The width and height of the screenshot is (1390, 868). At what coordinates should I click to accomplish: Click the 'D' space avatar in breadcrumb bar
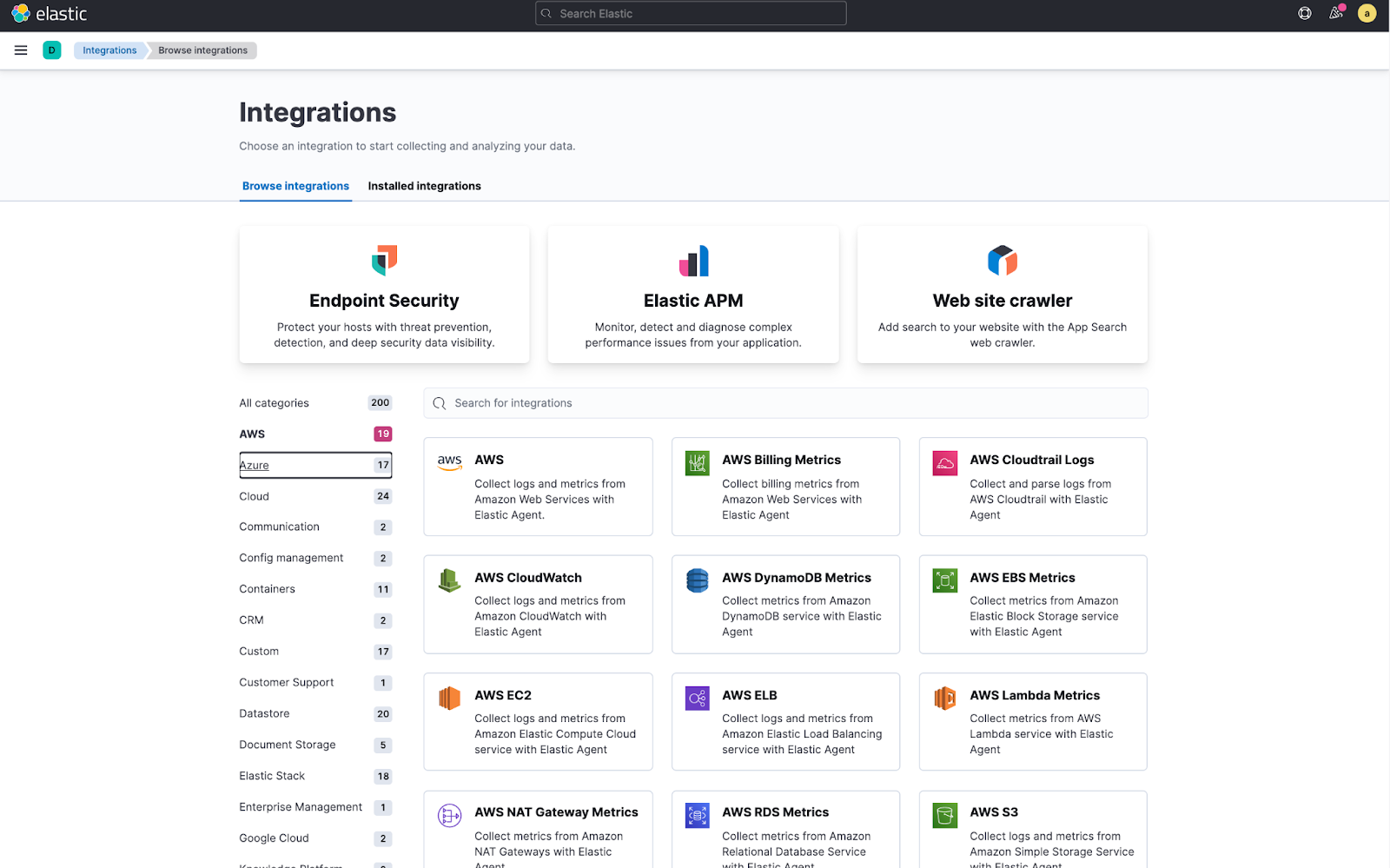52,50
